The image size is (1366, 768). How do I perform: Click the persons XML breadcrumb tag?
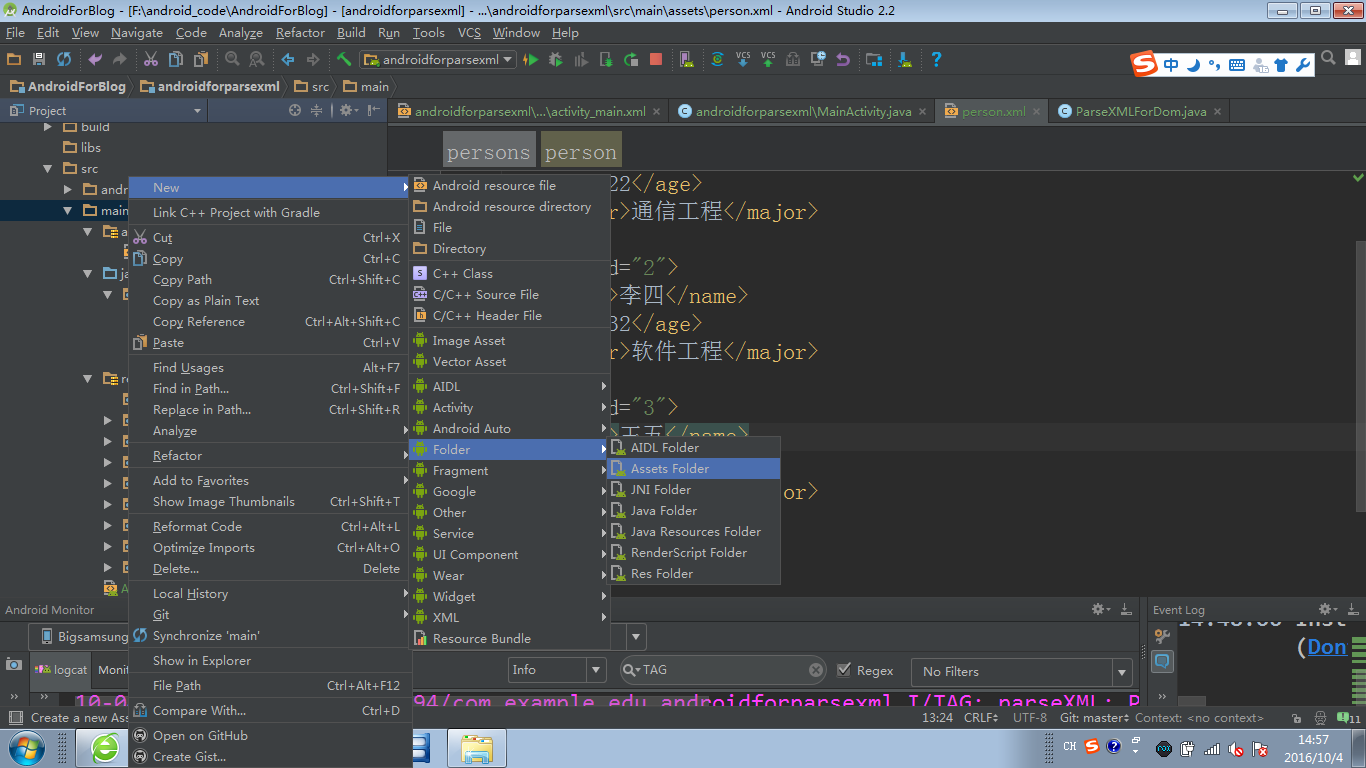pyautogui.click(x=489, y=152)
